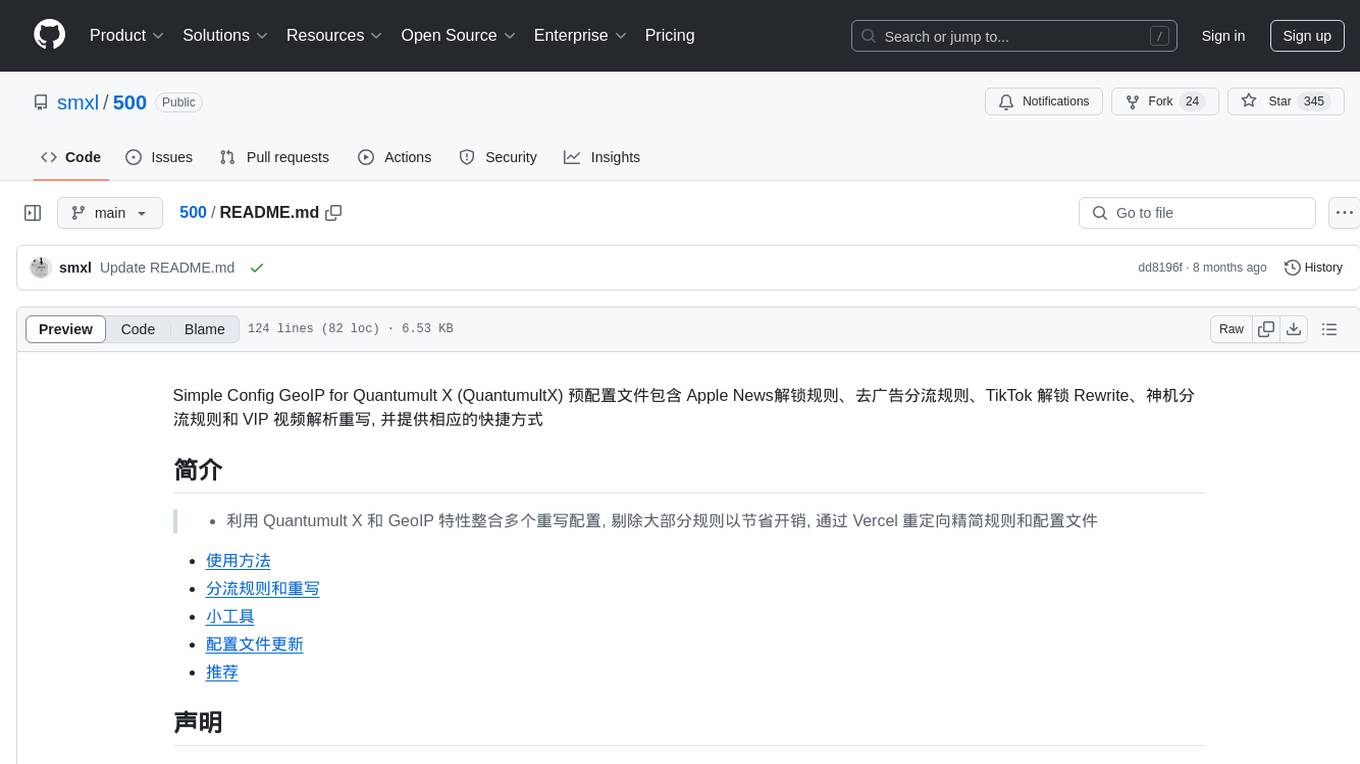This screenshot has width=1360, height=764.
Task: Expand the file tree side panel
Action: pyautogui.click(x=33, y=213)
